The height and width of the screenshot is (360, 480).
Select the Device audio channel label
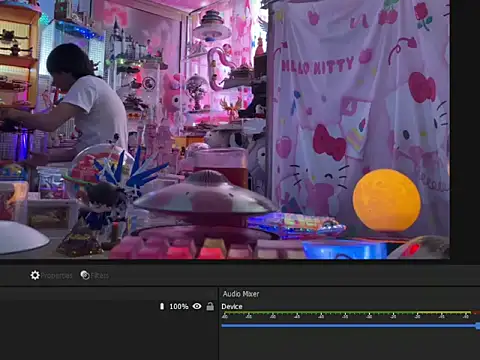coord(232,306)
